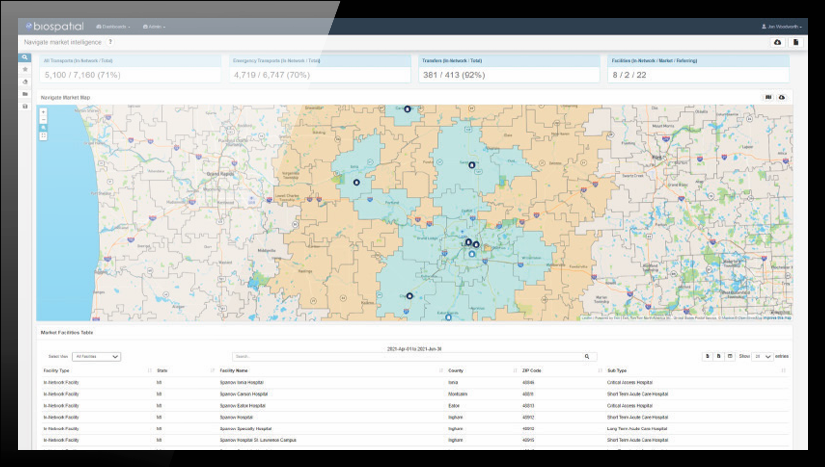825x467 pixels.
Task: Click first export icon left of Show entries
Action: pyautogui.click(x=707, y=356)
